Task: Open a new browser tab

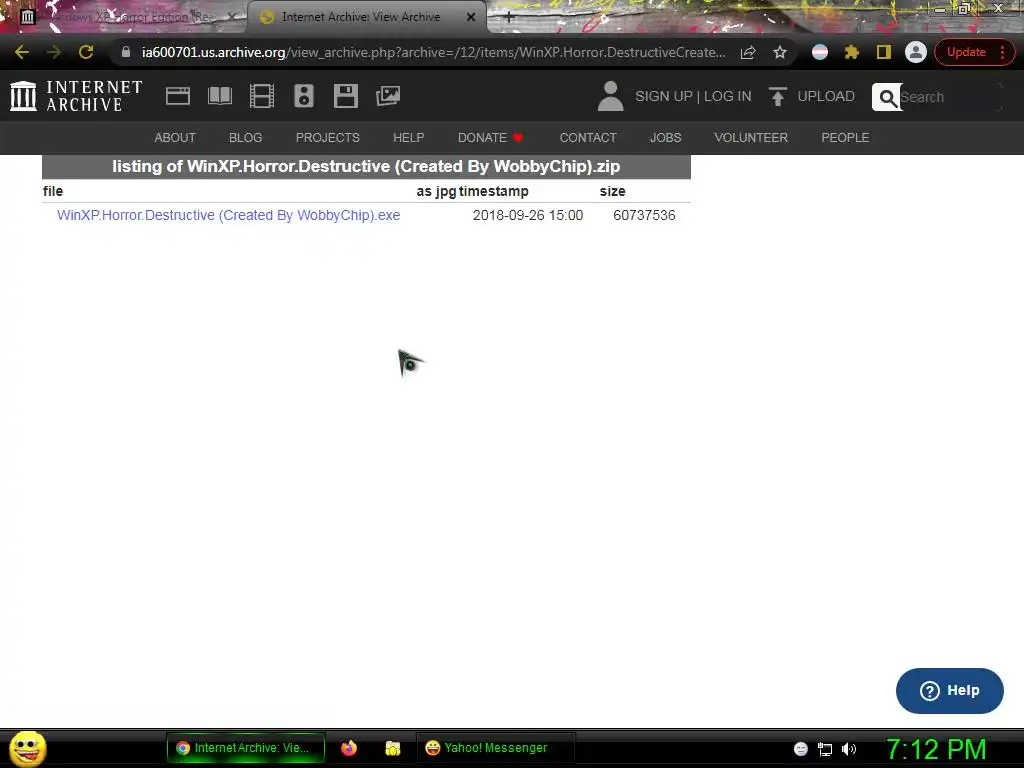Action: tap(509, 17)
